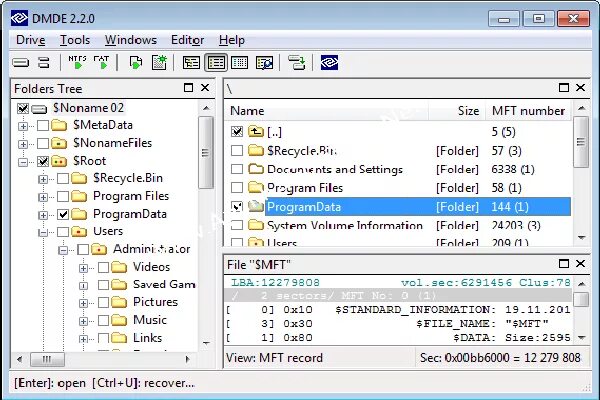
Task: Expand the $NonameFiles tree node
Action: click(23, 144)
